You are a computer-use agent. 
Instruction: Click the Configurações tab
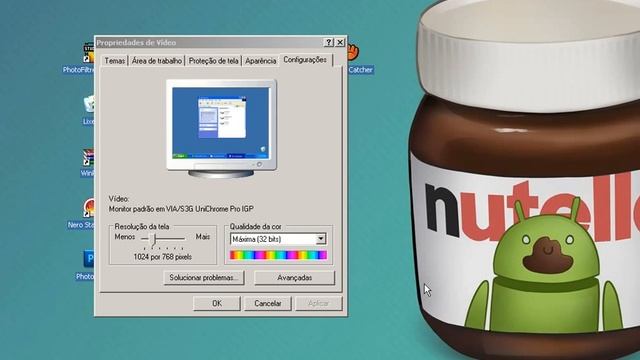point(305,60)
